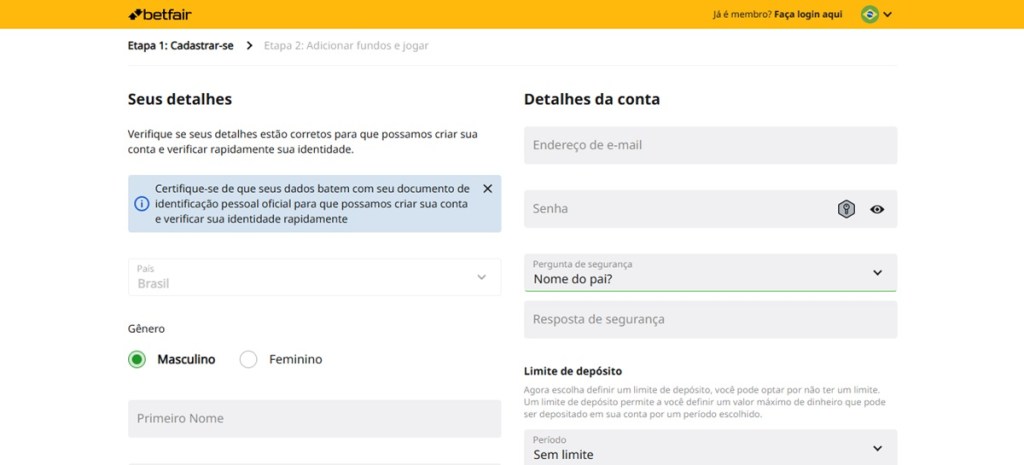Select the Feminino gender option
This screenshot has height=465, width=1024.
coord(249,359)
